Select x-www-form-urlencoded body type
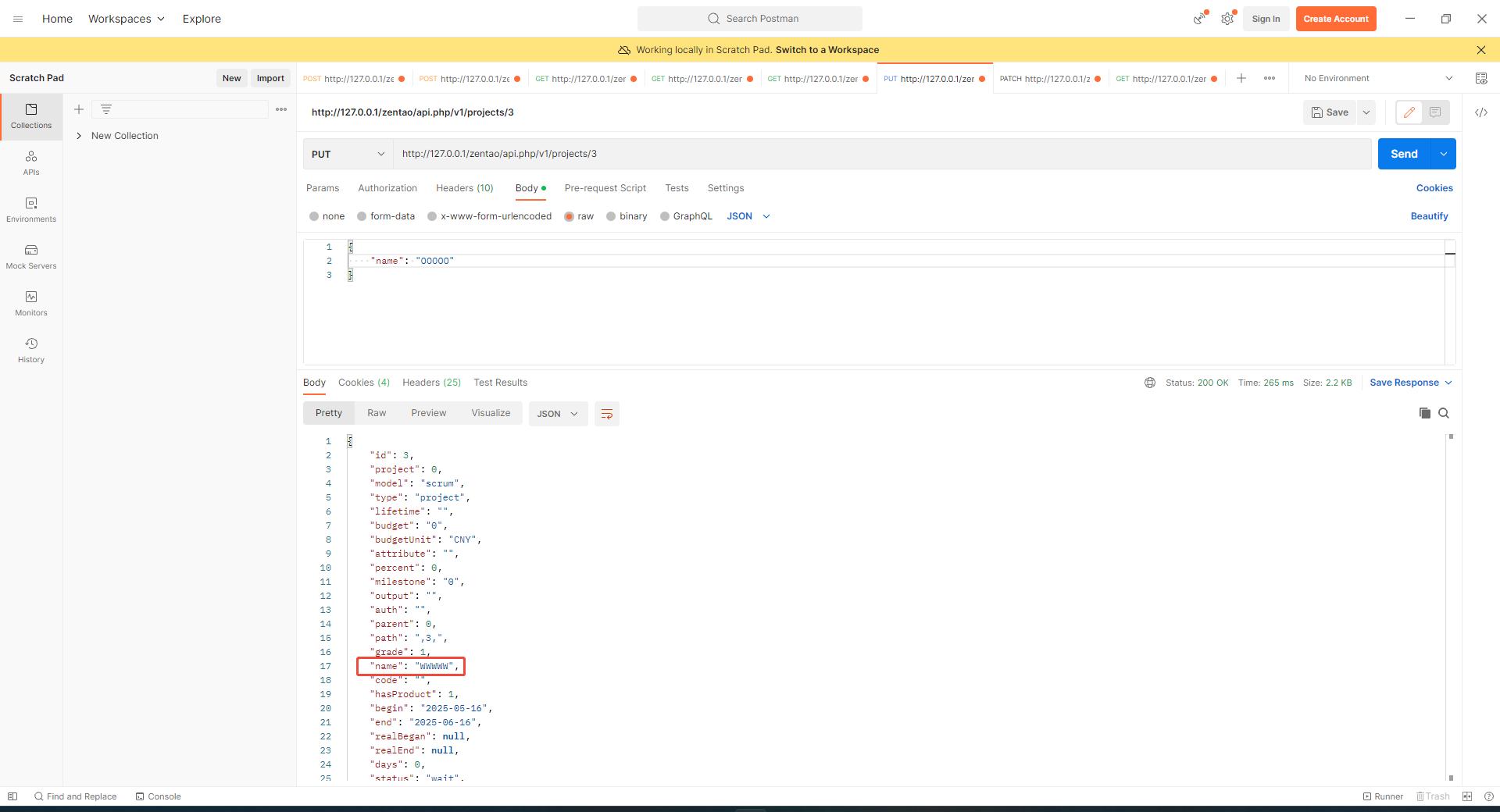1500x812 pixels. click(x=489, y=216)
